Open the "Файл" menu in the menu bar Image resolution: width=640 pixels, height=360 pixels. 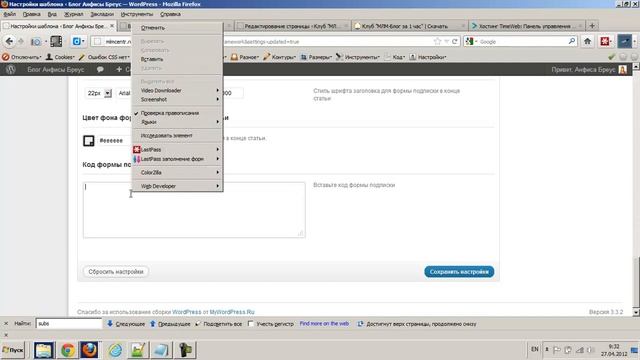(x=10, y=14)
